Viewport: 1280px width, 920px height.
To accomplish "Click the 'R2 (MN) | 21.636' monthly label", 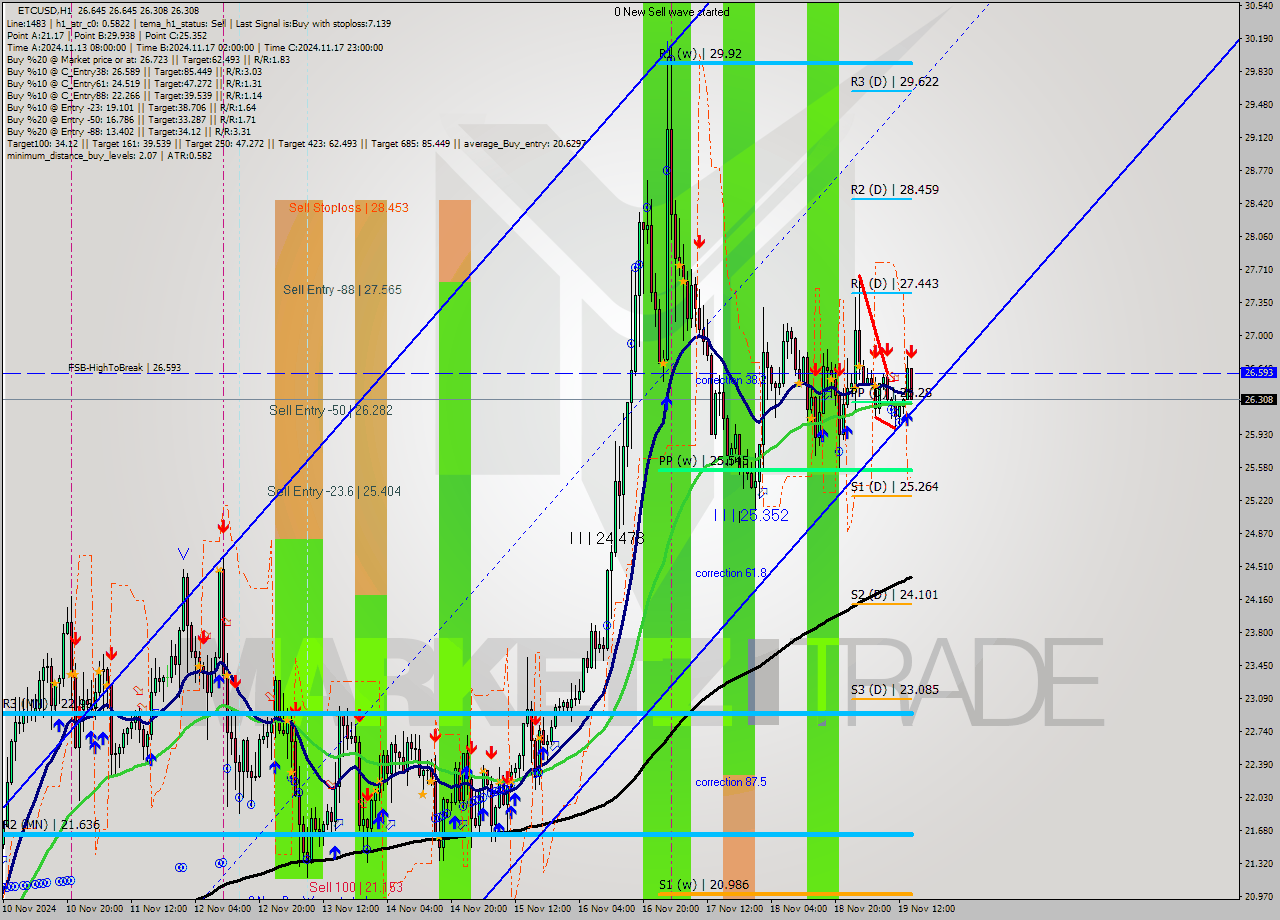I will 51,825.
